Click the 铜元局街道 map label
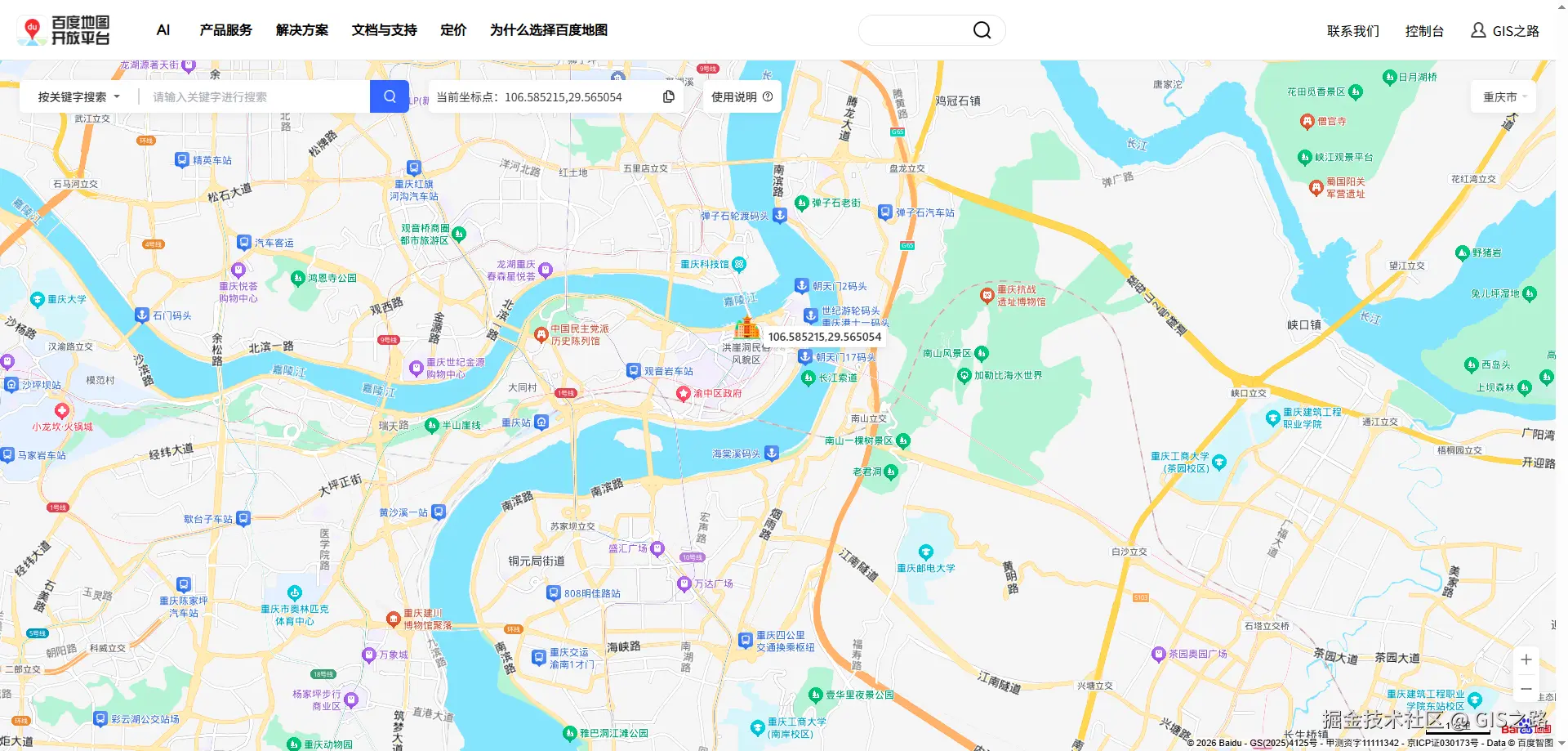The image size is (1568, 751). click(x=537, y=561)
